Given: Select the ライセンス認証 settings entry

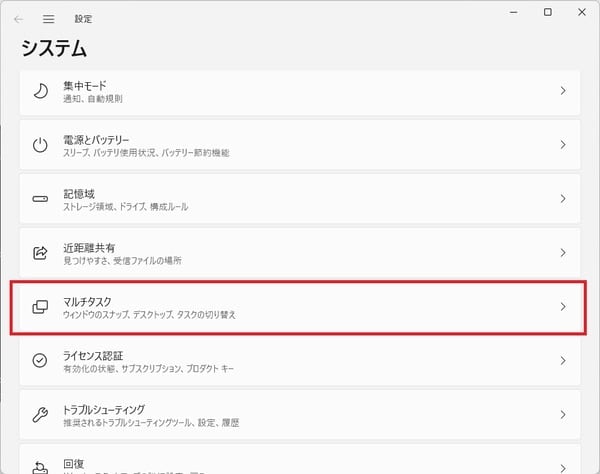Looking at the screenshot, I should [300, 361].
